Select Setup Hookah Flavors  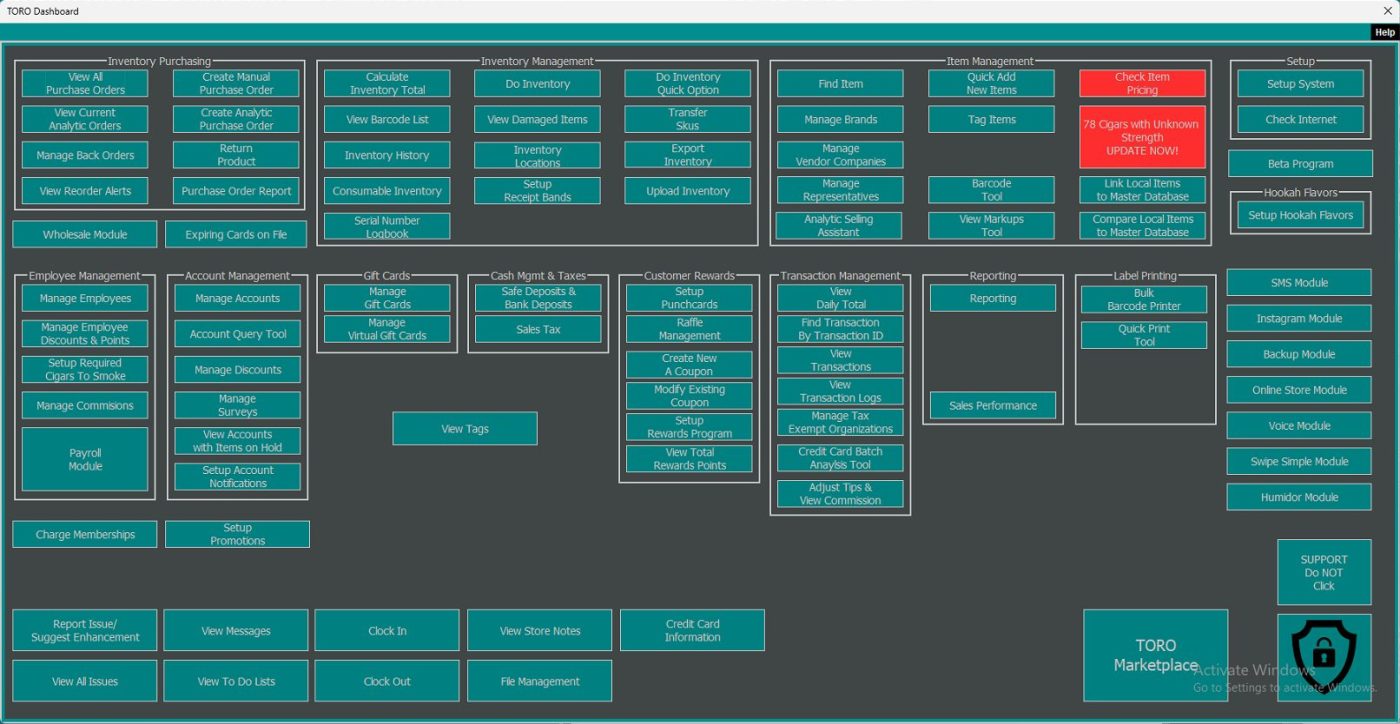1300,215
